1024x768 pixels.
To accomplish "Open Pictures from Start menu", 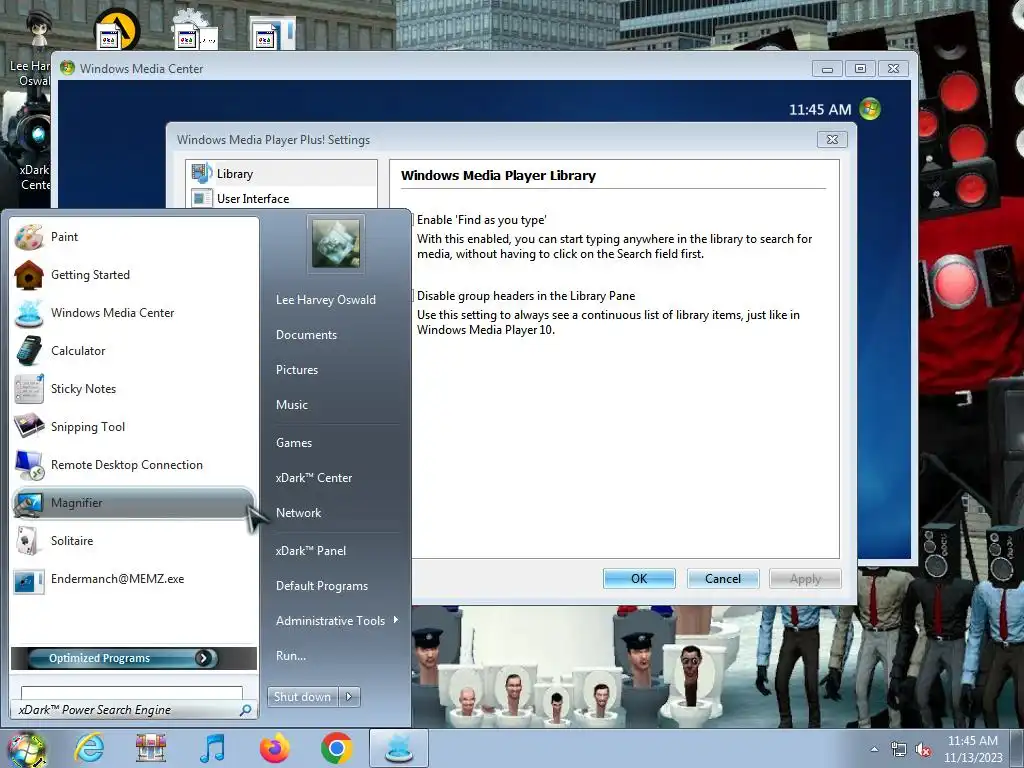I will pos(297,370).
